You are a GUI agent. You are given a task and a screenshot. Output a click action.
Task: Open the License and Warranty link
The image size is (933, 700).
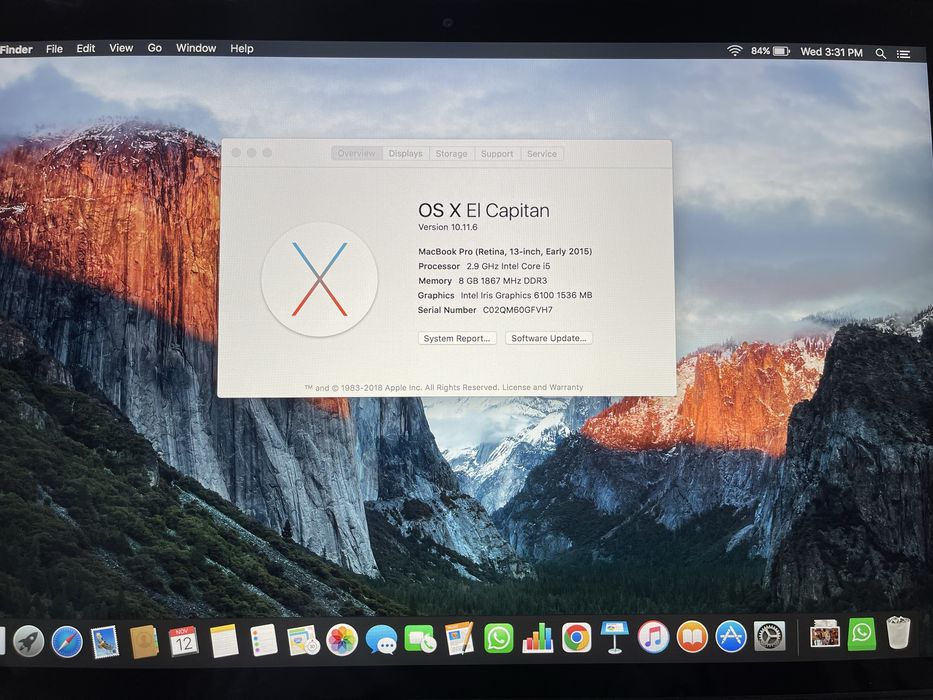click(x=543, y=388)
